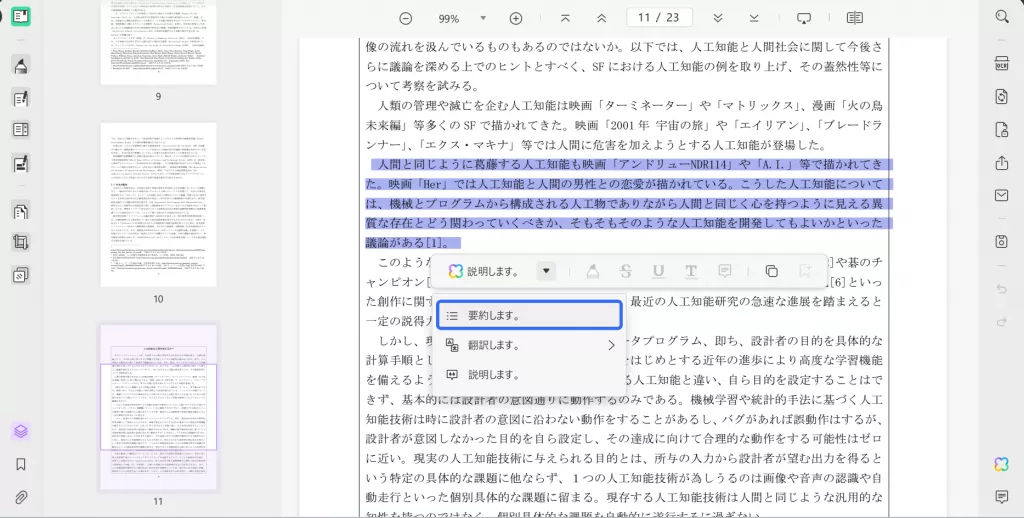Viewport: 1024px width, 518px height.
Task: Select the page 11 thumbnail
Action: pyautogui.click(x=158, y=408)
